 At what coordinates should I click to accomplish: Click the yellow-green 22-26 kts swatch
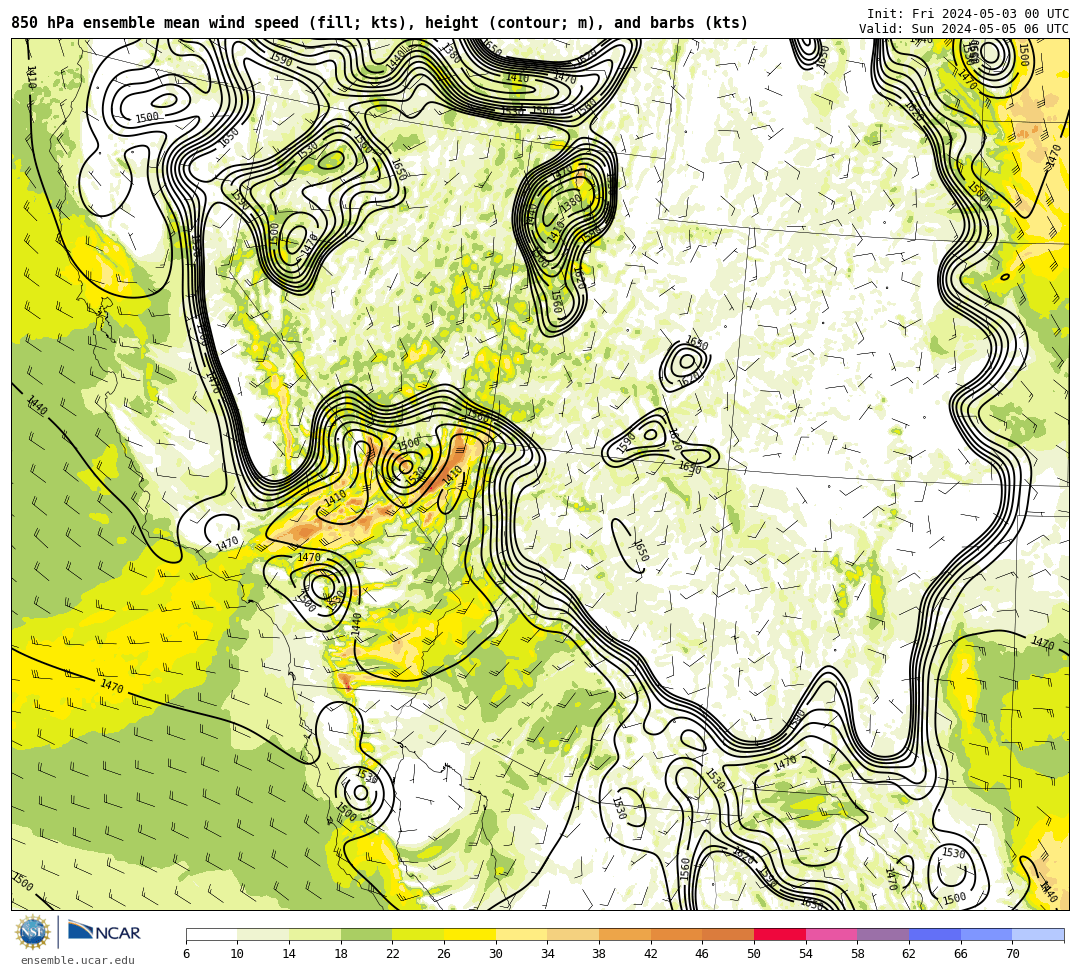click(x=418, y=934)
